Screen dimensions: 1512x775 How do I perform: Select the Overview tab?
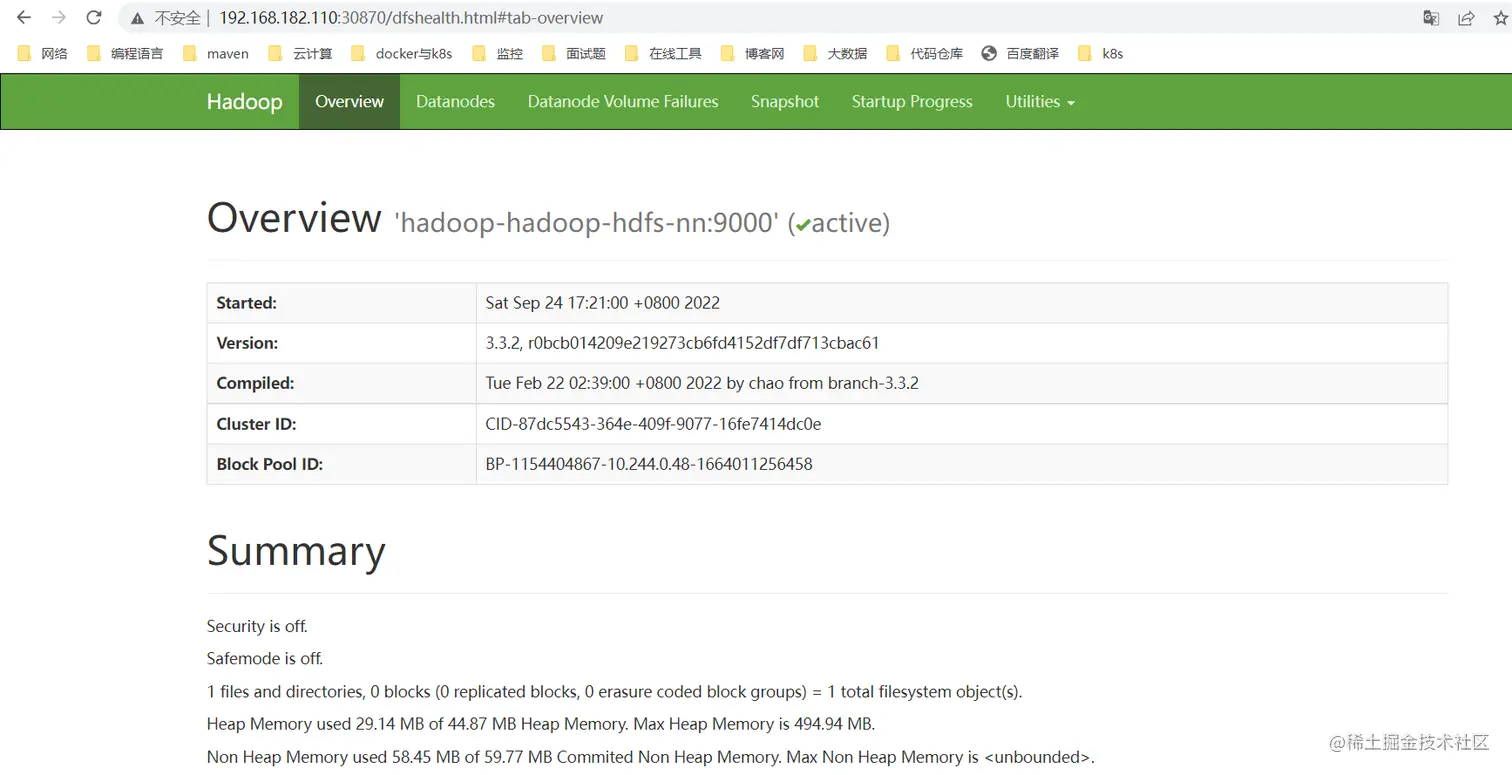(349, 102)
